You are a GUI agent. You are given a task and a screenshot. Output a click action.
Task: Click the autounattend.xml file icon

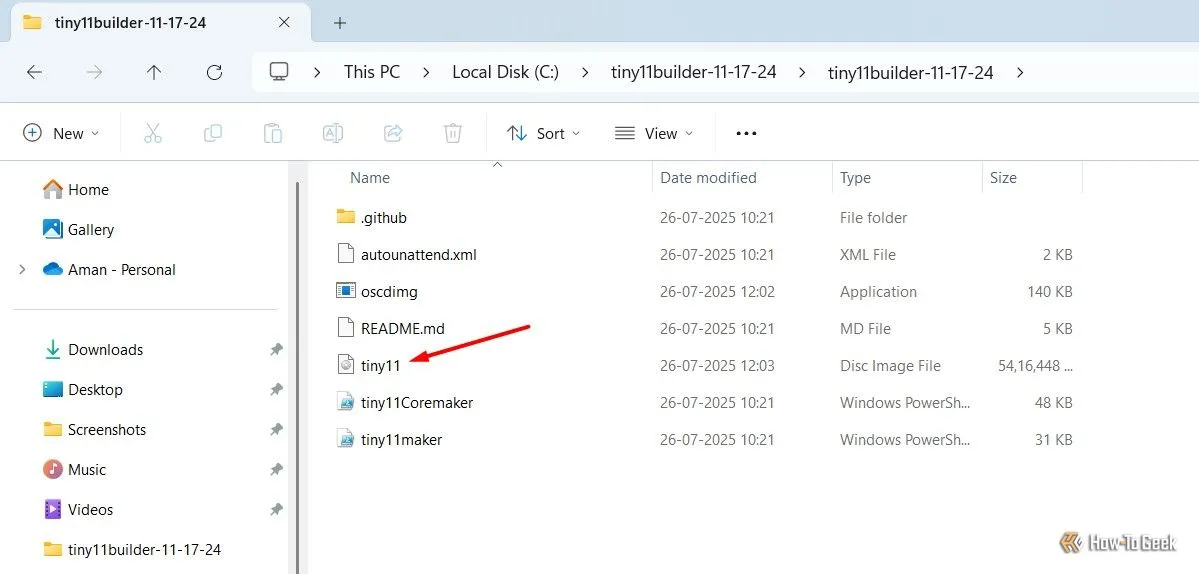[x=346, y=254]
